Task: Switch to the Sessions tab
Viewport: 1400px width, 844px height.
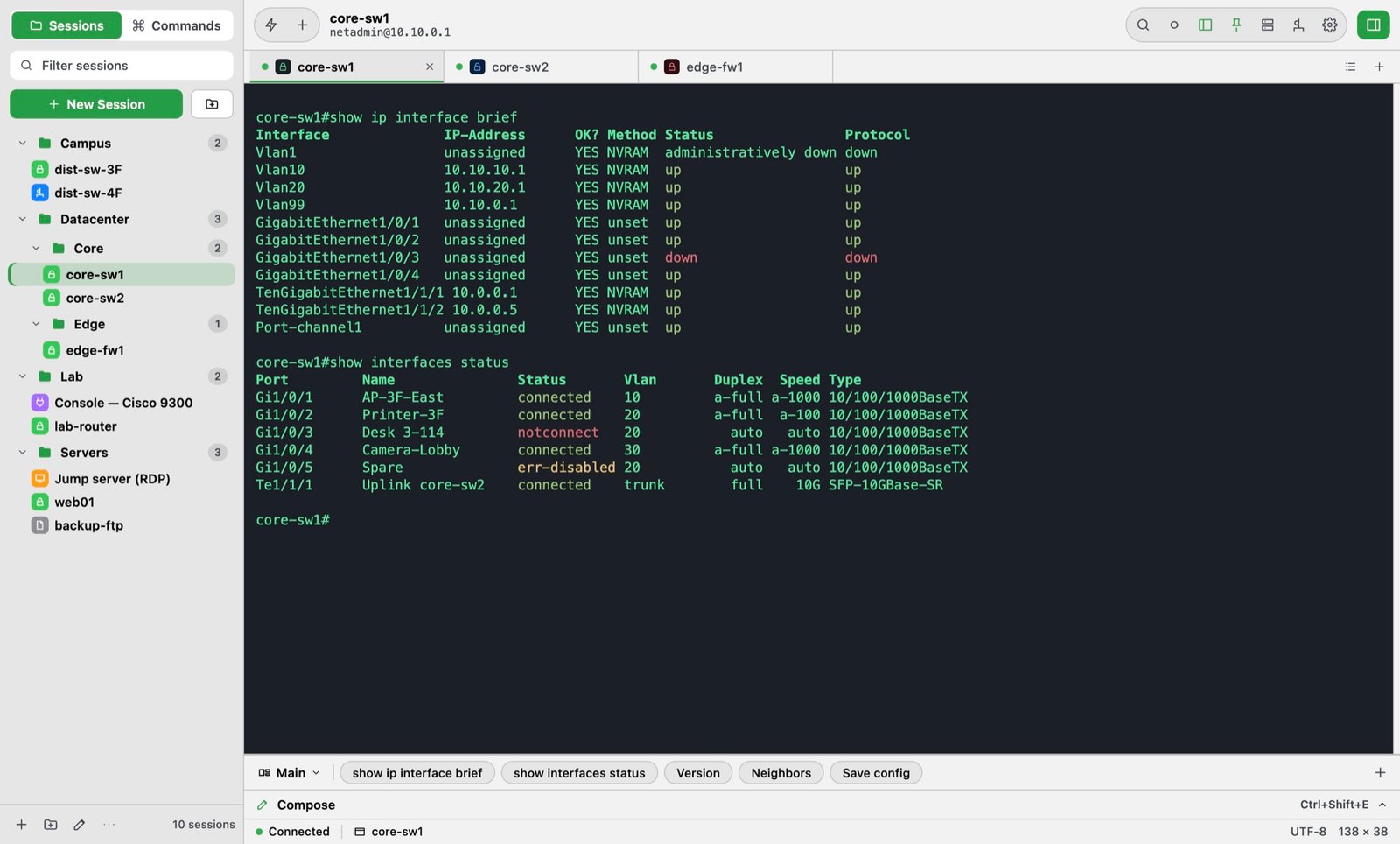Action: point(66,25)
